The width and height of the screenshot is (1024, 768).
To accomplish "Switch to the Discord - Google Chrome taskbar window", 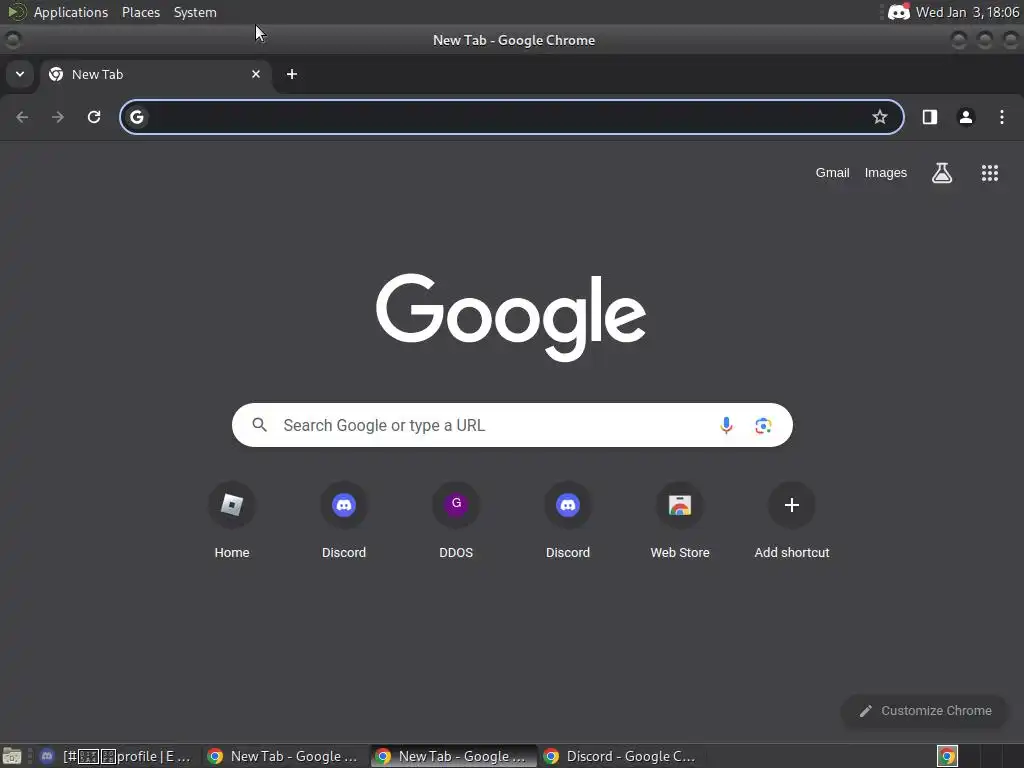I will click(x=620, y=756).
